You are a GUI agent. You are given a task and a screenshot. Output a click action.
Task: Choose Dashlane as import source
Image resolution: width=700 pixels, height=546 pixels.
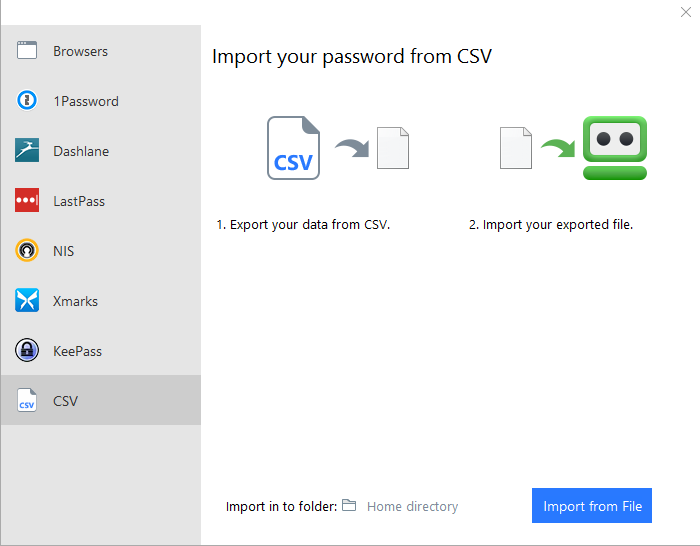pyautogui.click(x=101, y=150)
